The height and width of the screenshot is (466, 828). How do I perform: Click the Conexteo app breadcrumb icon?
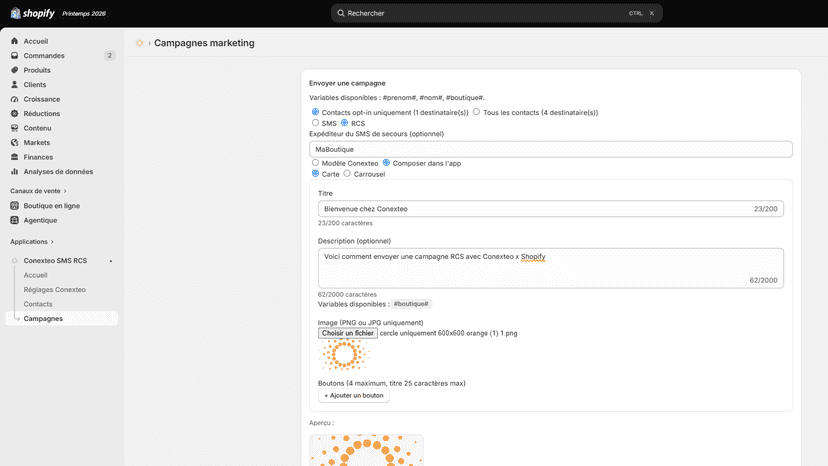(x=139, y=43)
